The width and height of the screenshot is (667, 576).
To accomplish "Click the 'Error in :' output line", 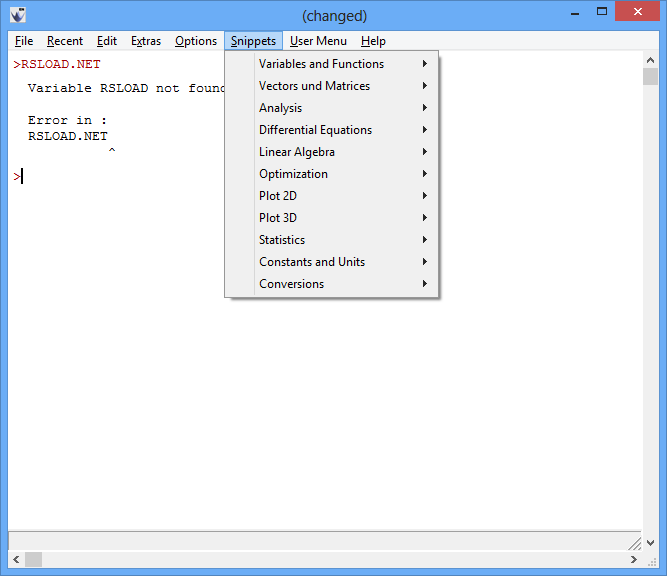I will coord(67,120).
